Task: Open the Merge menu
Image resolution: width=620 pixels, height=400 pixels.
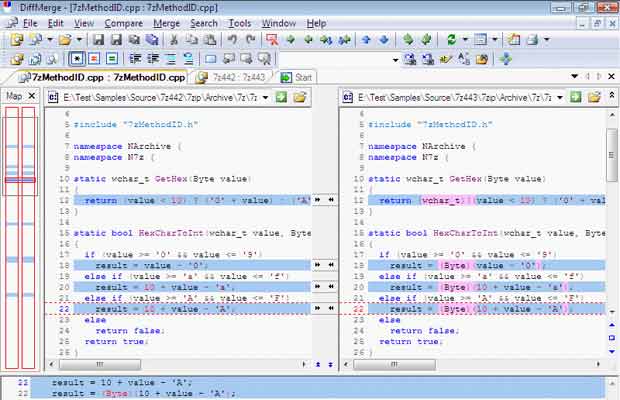Action: [166, 23]
